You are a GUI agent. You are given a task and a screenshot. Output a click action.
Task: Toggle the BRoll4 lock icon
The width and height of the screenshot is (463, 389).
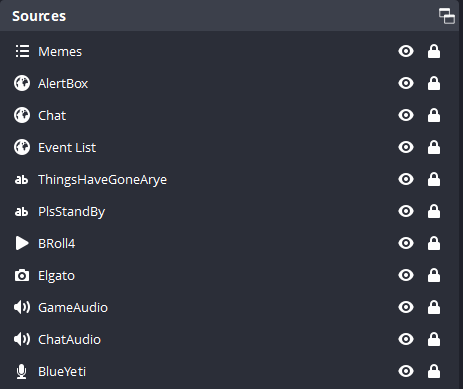434,243
